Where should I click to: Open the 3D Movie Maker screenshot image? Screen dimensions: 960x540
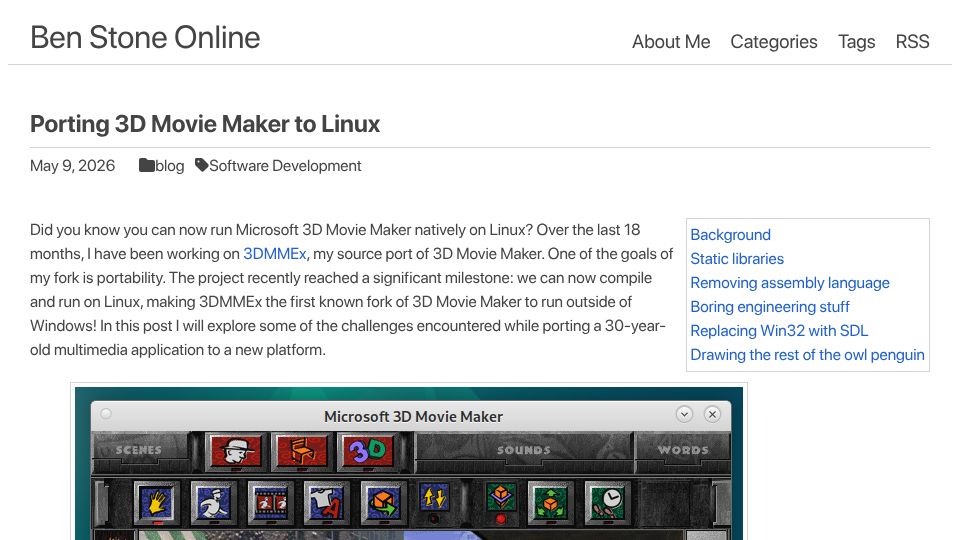(409, 463)
